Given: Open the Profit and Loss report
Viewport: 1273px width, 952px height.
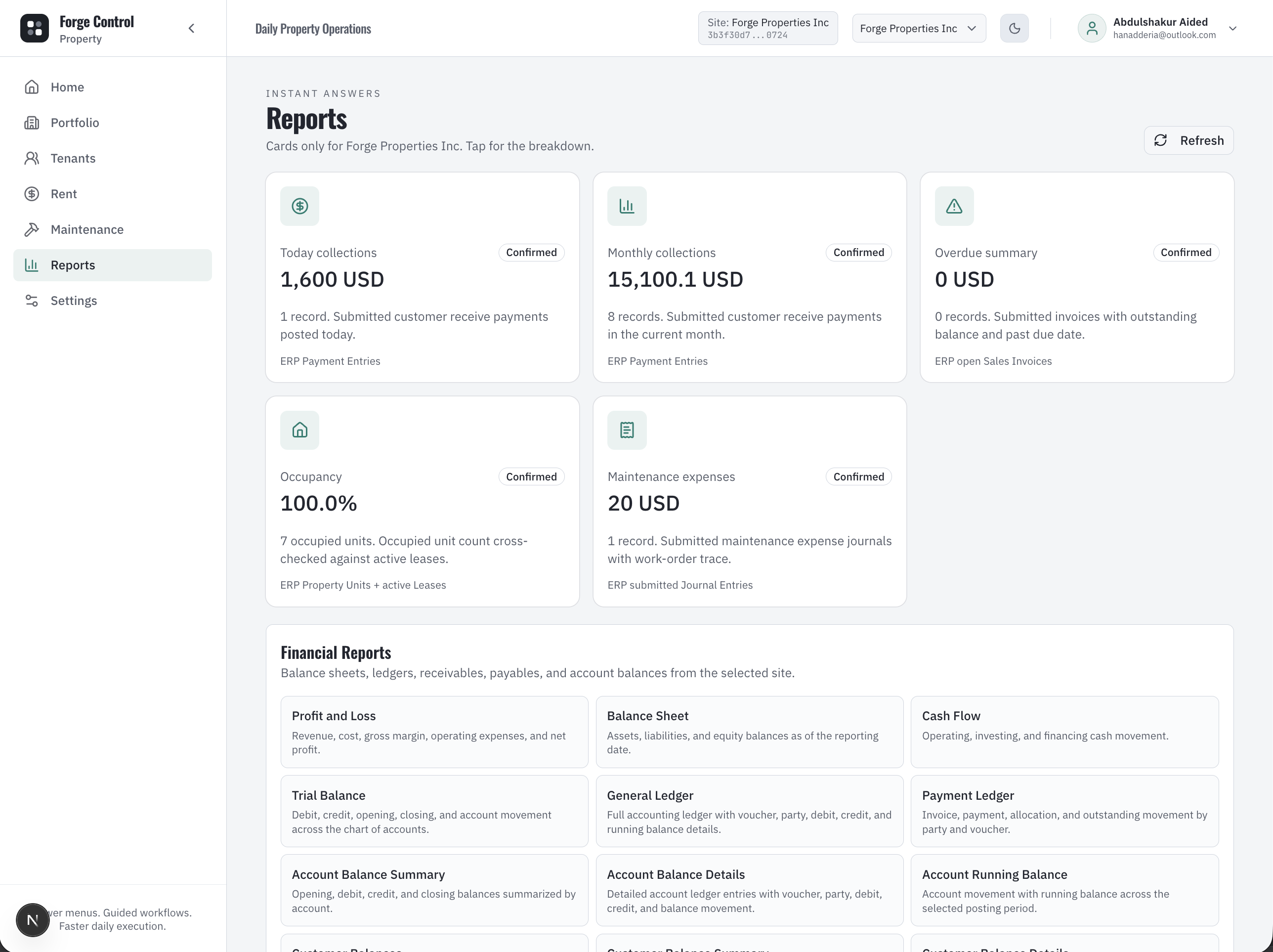Looking at the screenshot, I should coord(434,732).
